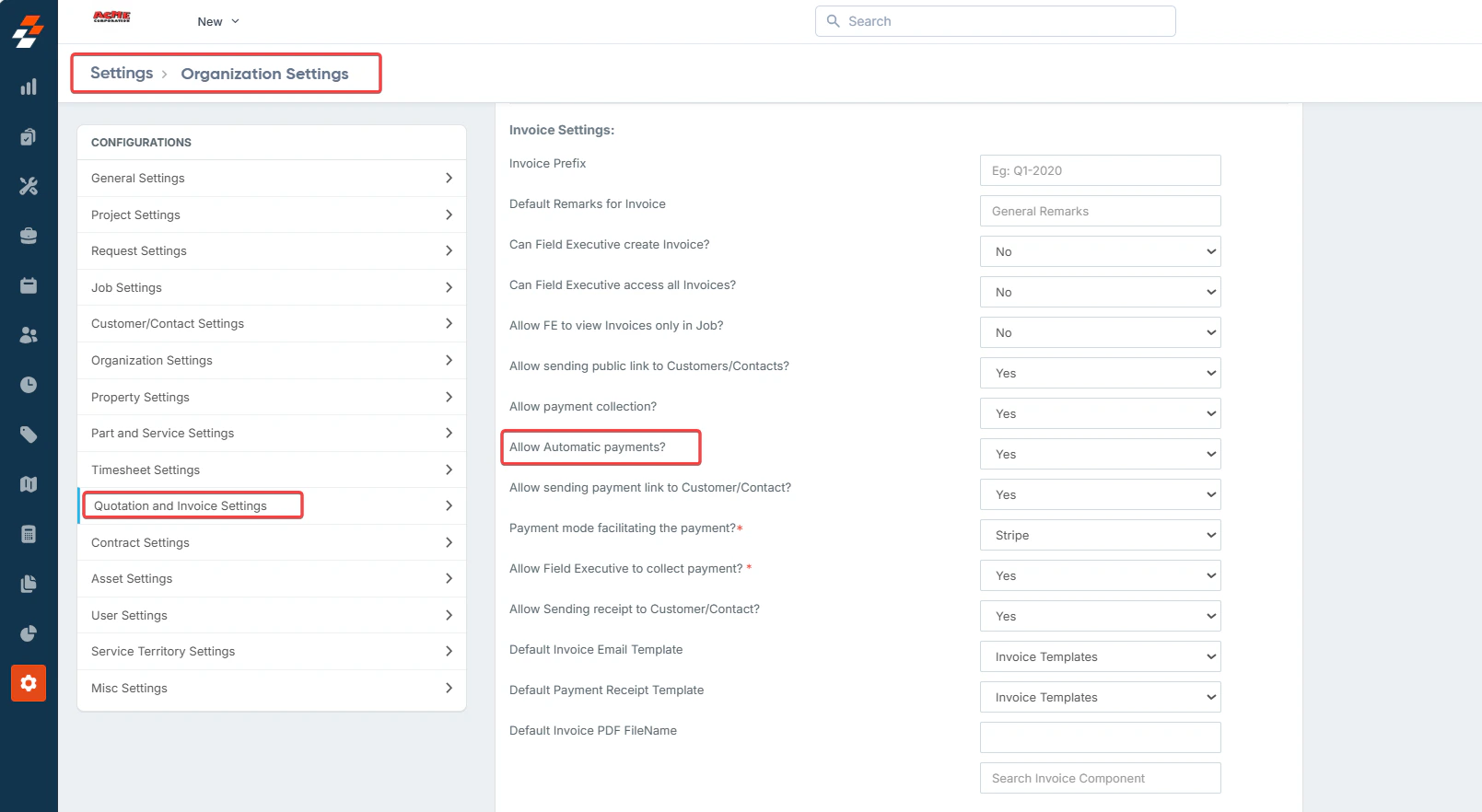Screen dimensions: 1482x812
Task: Open Default Invoice Email Template dropdown
Action: tap(1100, 656)
